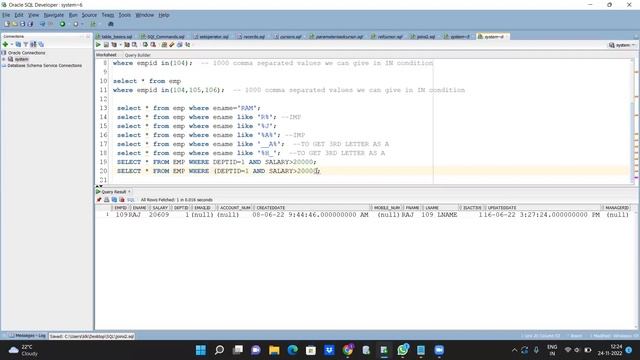Click the CREATEDDATE column header
Viewport: 640px width, 360px height.
312,208
